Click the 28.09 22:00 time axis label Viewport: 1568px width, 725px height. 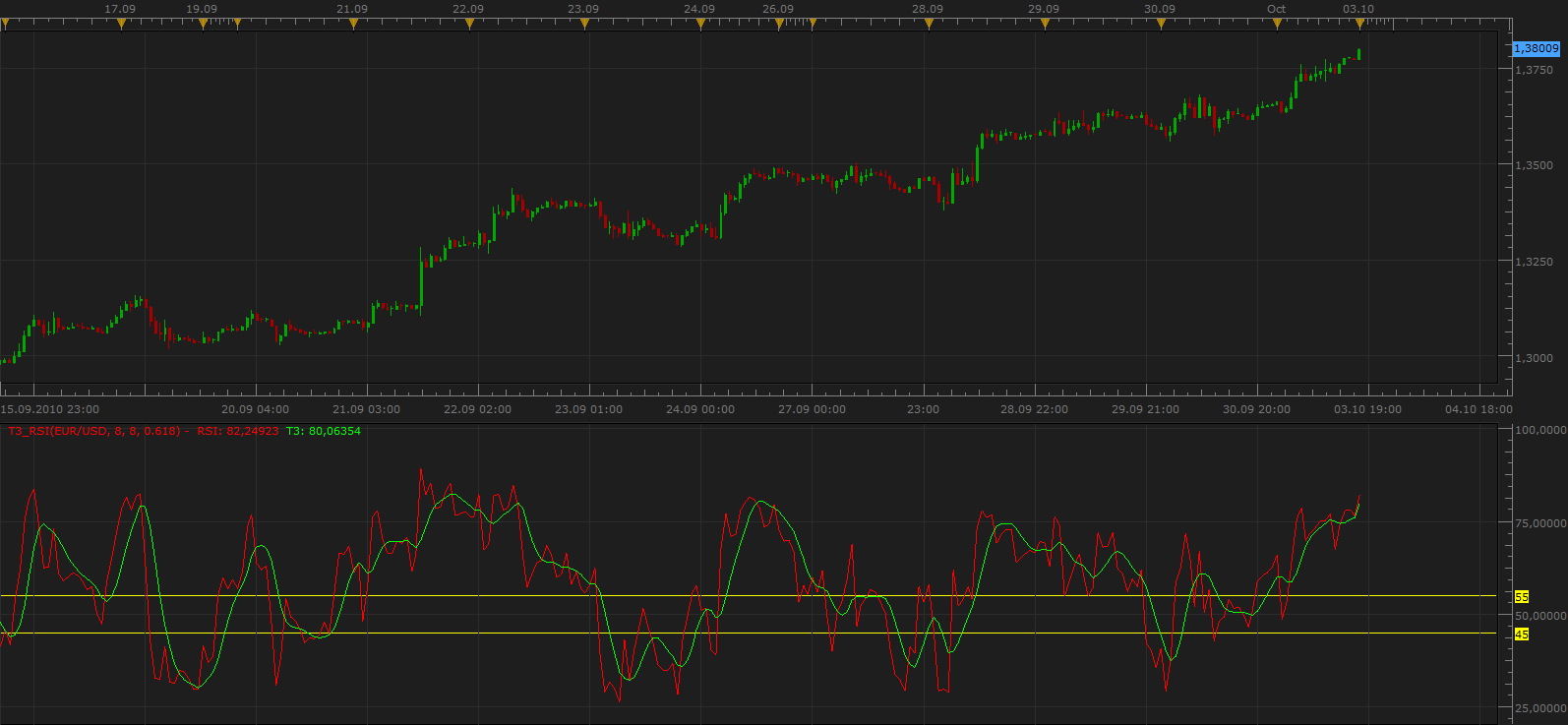[x=1034, y=409]
